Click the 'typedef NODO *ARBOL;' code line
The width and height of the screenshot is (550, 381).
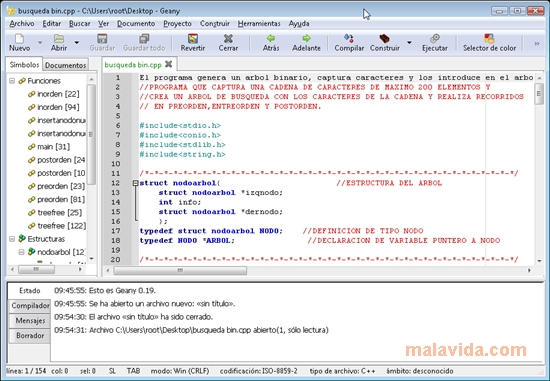(187, 241)
